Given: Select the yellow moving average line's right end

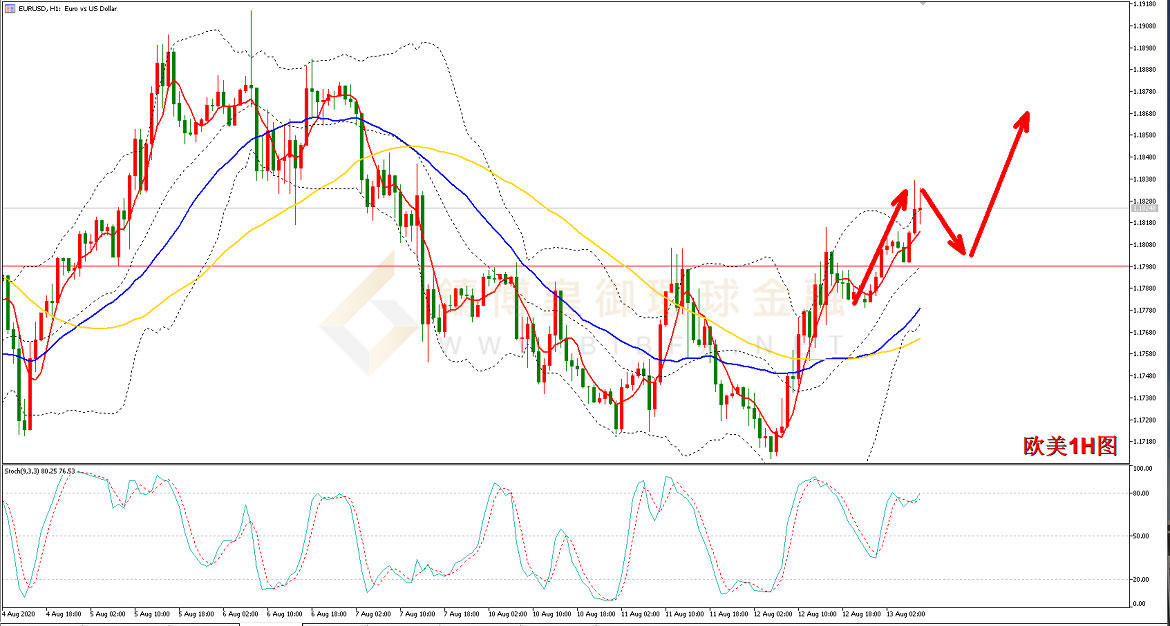Looking at the screenshot, I should [919, 339].
